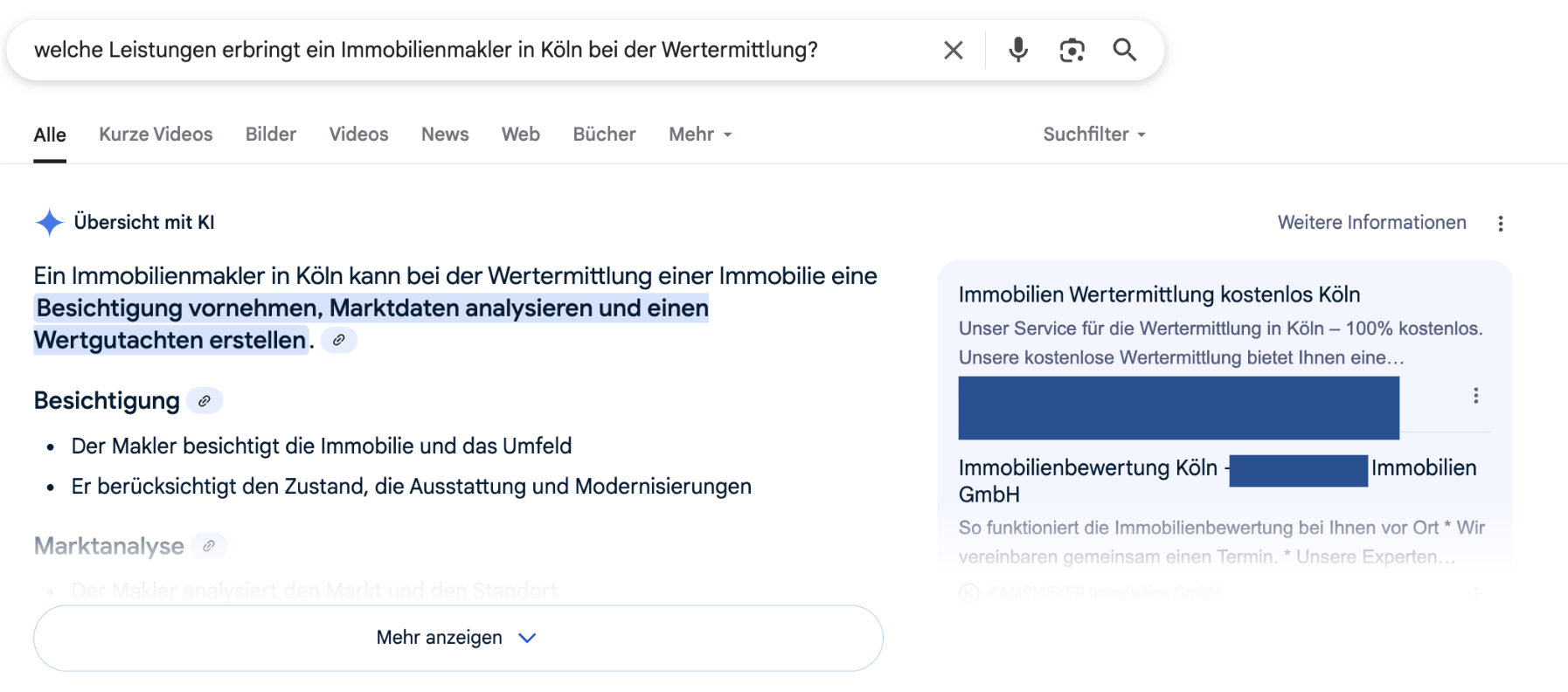The height and width of the screenshot is (692, 1568).
Task: Click bullet Der Makler besichtigt die Immobilie
Action: coord(322,446)
